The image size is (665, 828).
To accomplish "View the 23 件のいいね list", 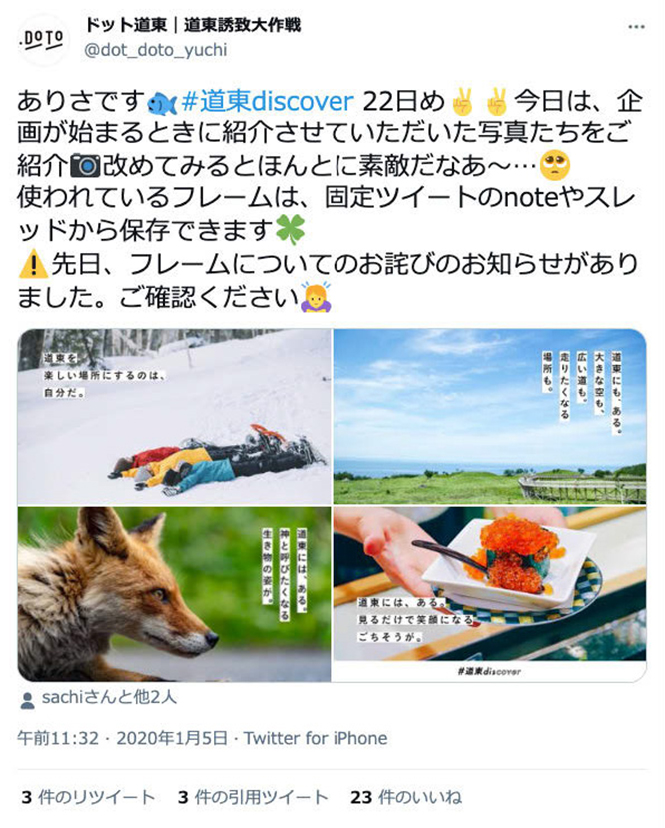I will pyautogui.click(x=406, y=797).
